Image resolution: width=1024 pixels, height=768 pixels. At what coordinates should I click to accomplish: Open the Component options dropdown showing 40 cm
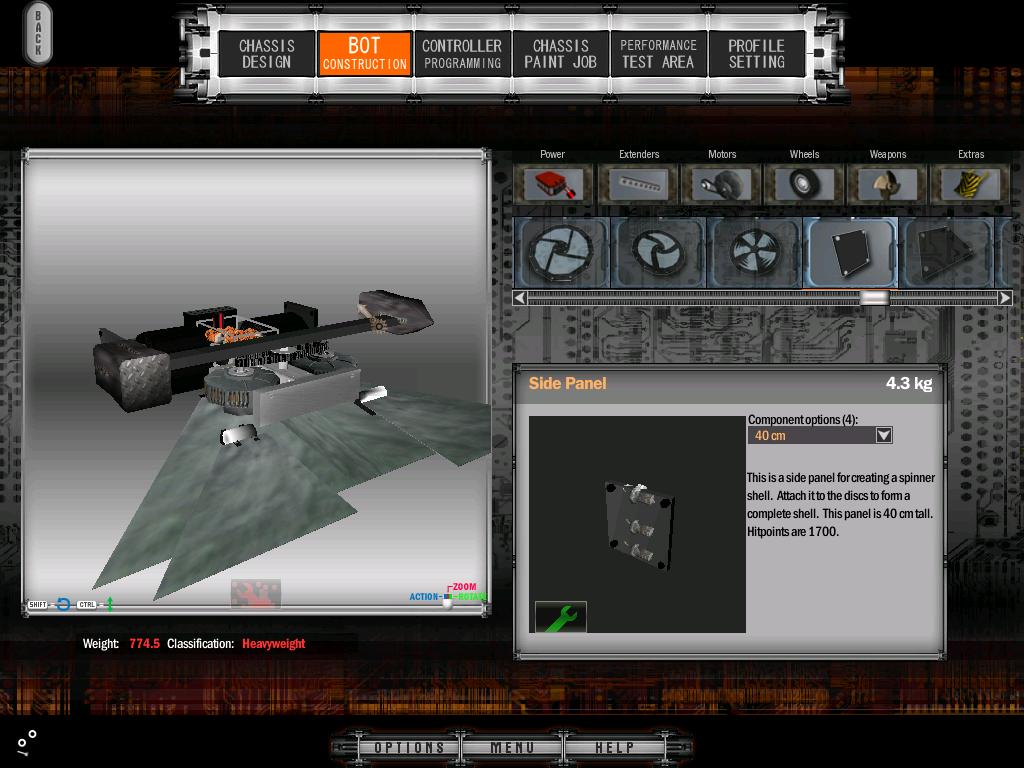pos(820,436)
